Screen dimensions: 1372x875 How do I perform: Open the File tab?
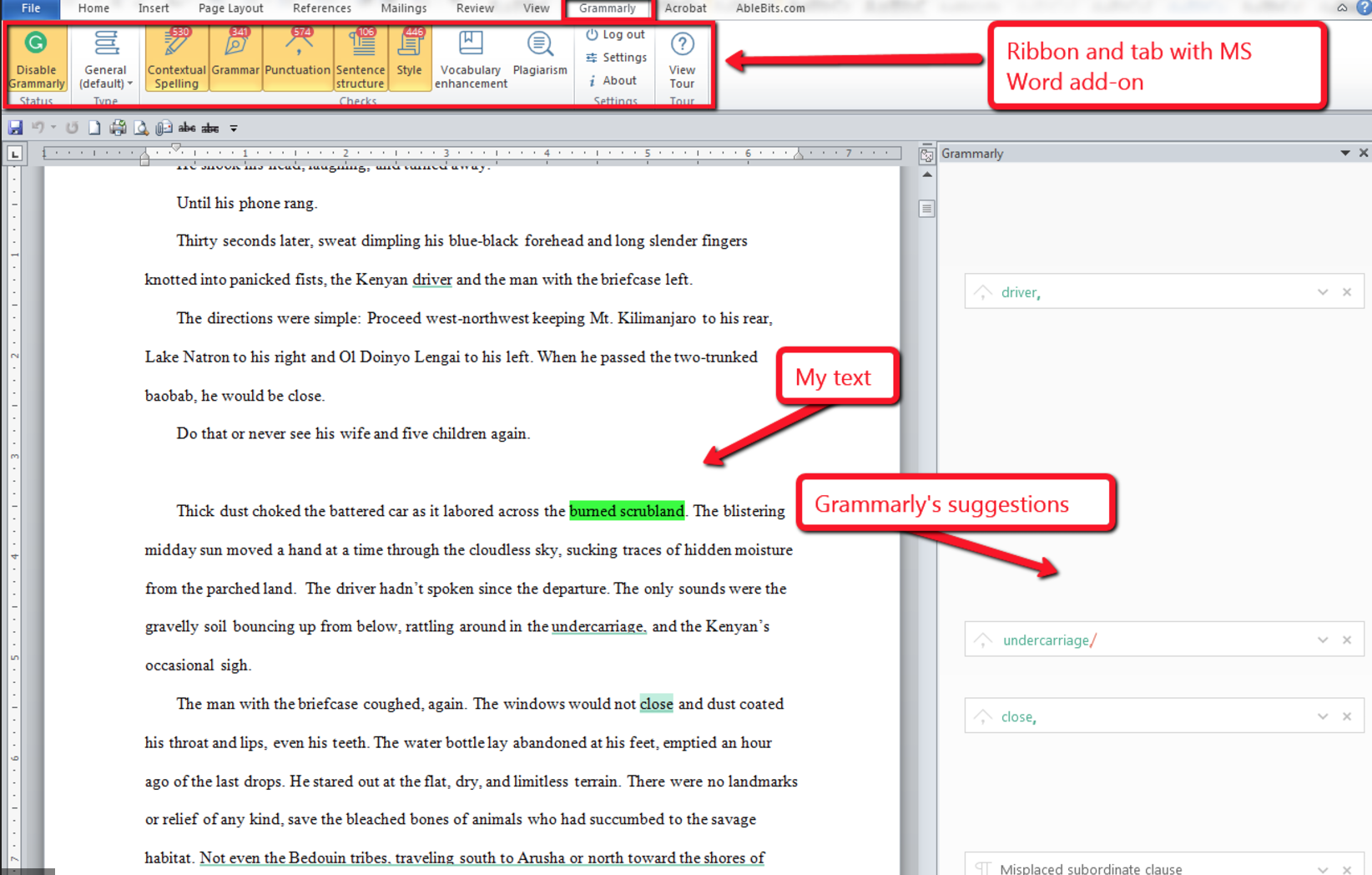point(30,8)
